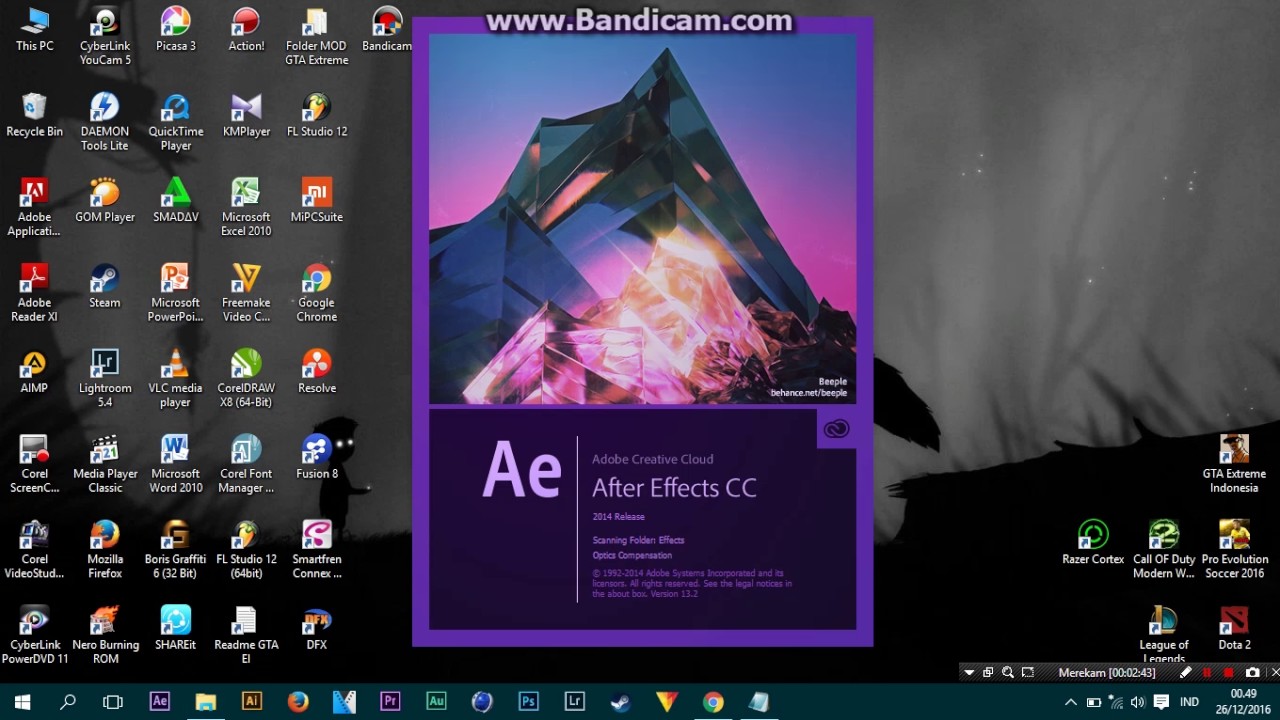Launch FL Studio 12 (64bit) shortcut
The width and height of the screenshot is (1280, 720).
246,550
